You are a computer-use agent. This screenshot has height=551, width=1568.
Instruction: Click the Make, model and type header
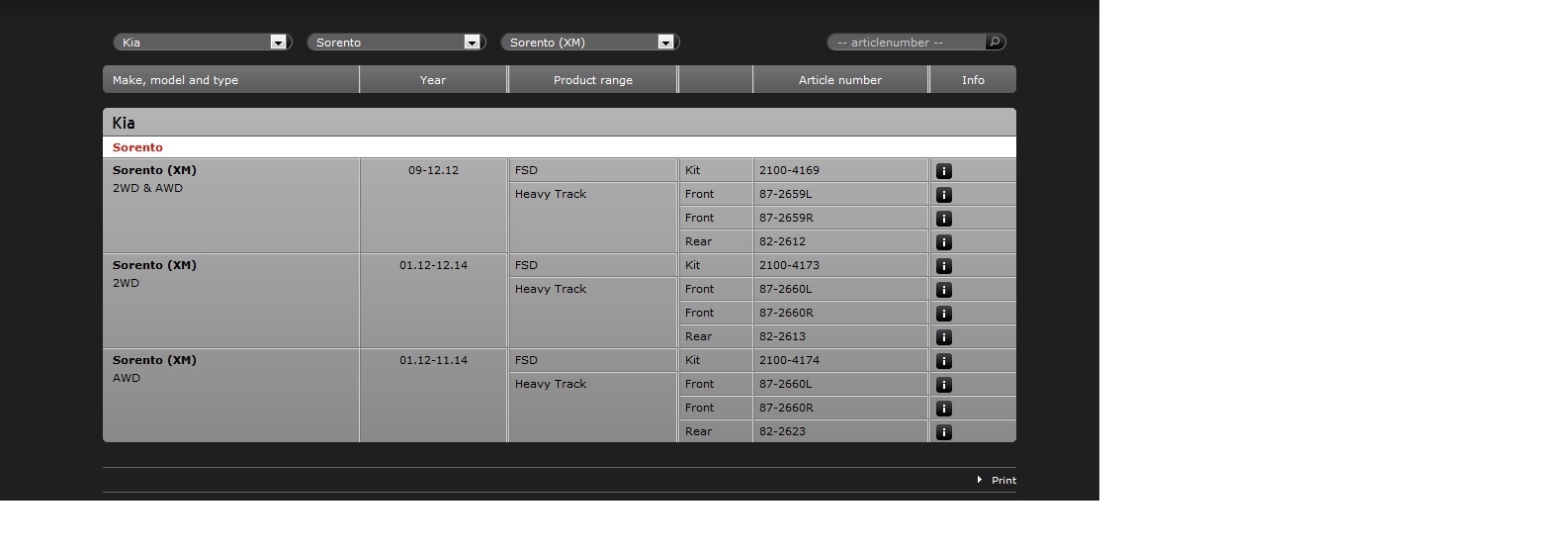tap(175, 80)
